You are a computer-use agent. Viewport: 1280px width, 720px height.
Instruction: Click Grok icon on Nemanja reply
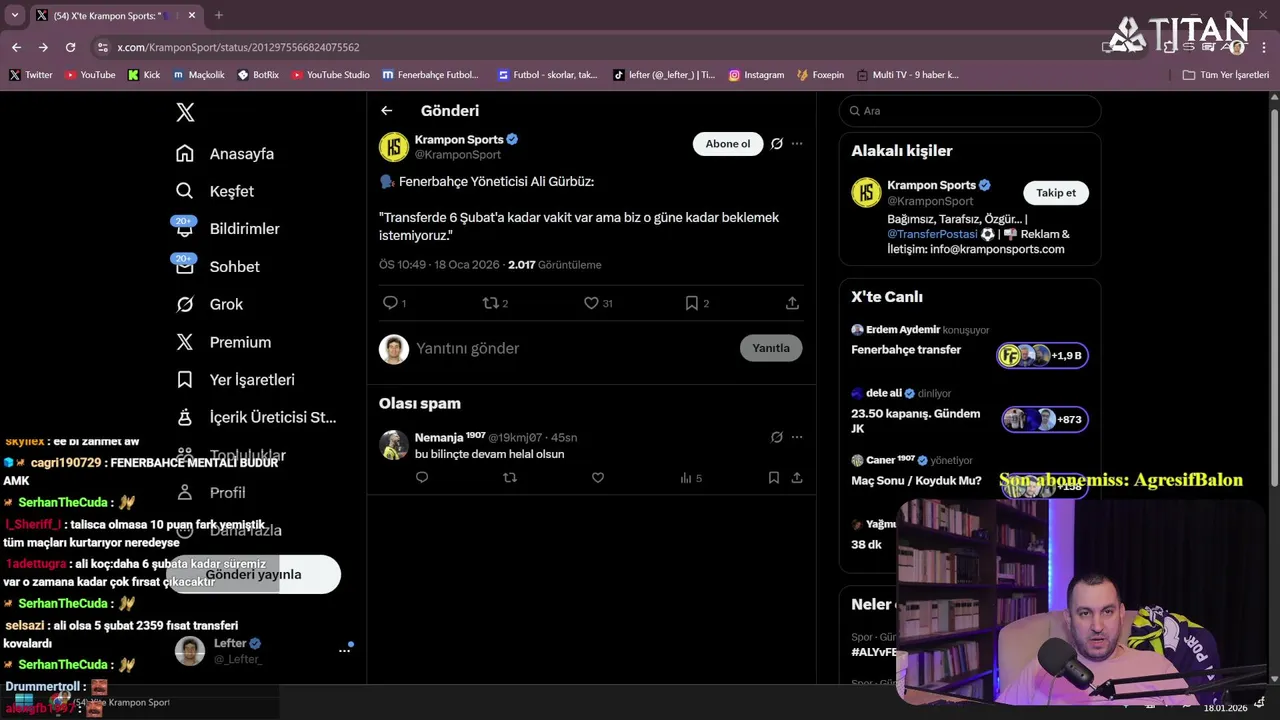(777, 437)
